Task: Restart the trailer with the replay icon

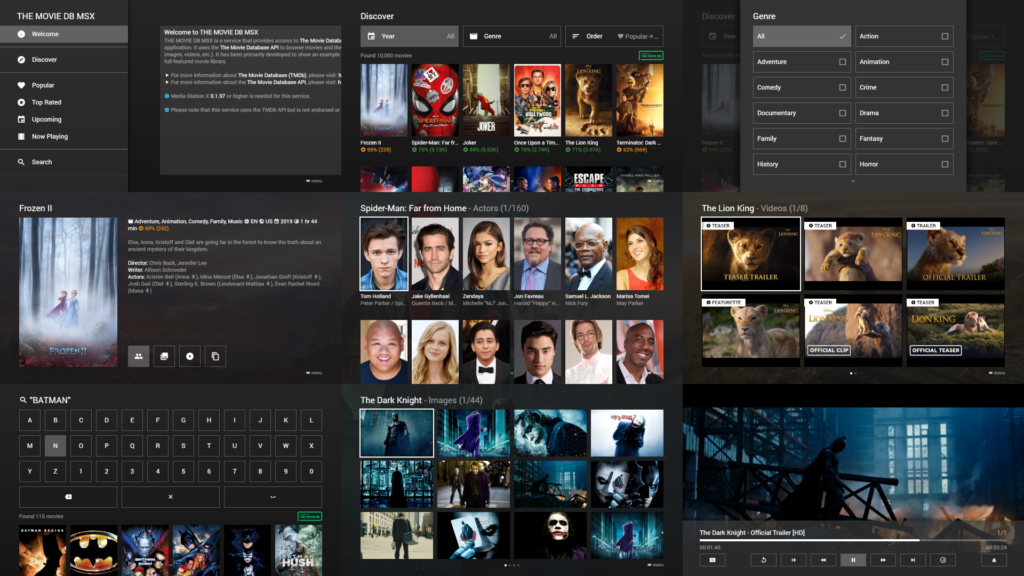Action: tap(763, 560)
